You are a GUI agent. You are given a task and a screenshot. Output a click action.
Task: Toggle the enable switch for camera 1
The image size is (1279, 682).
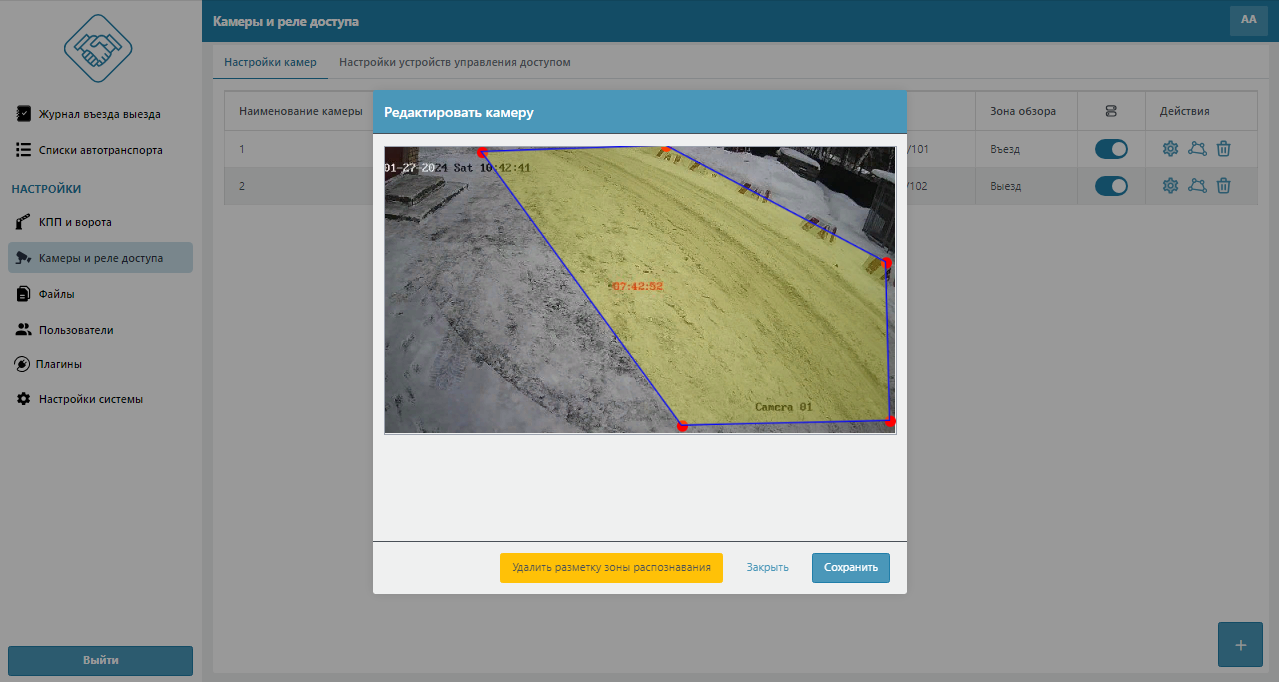(1111, 149)
